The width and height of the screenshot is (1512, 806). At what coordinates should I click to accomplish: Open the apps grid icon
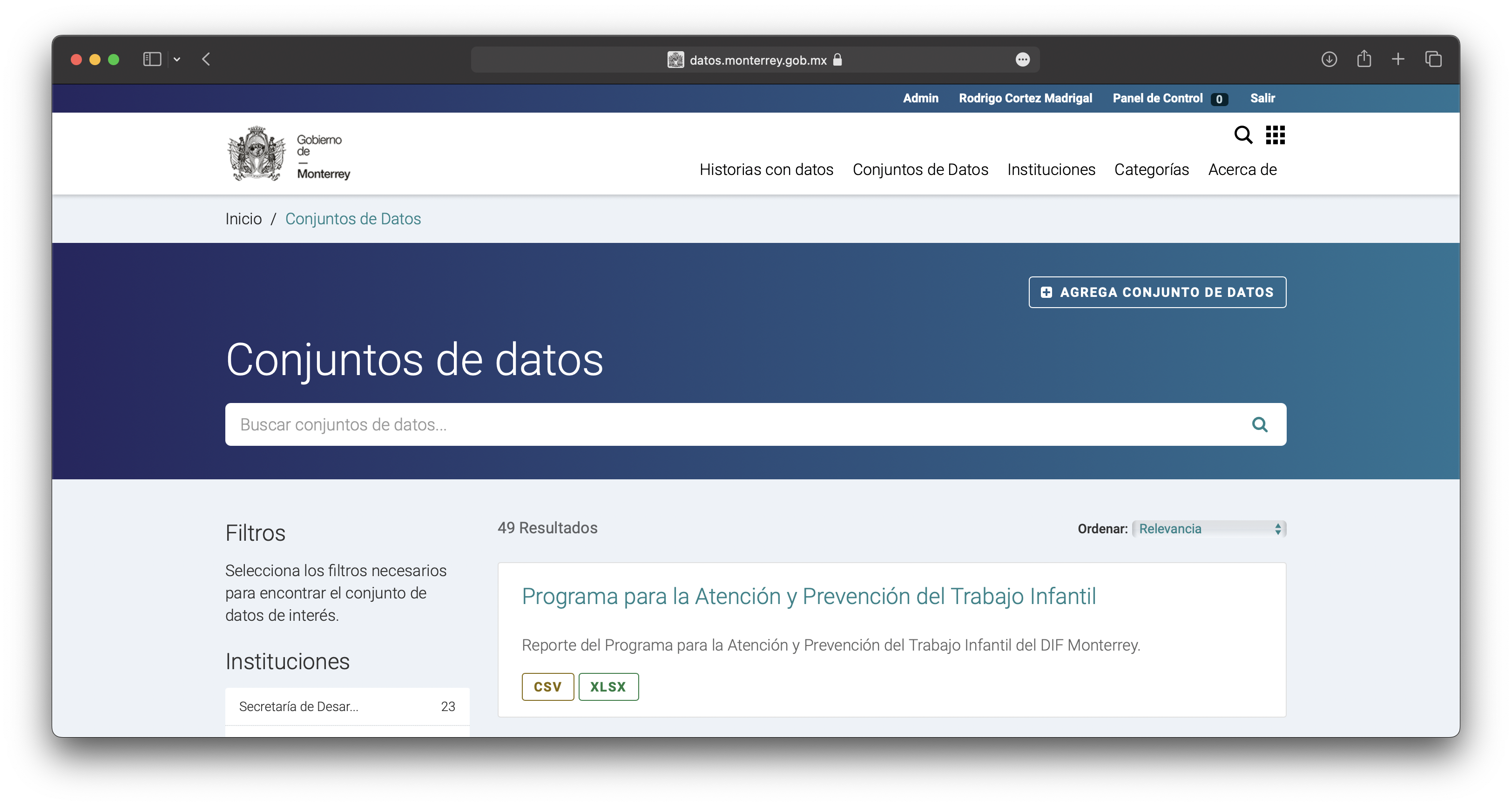[x=1276, y=135]
